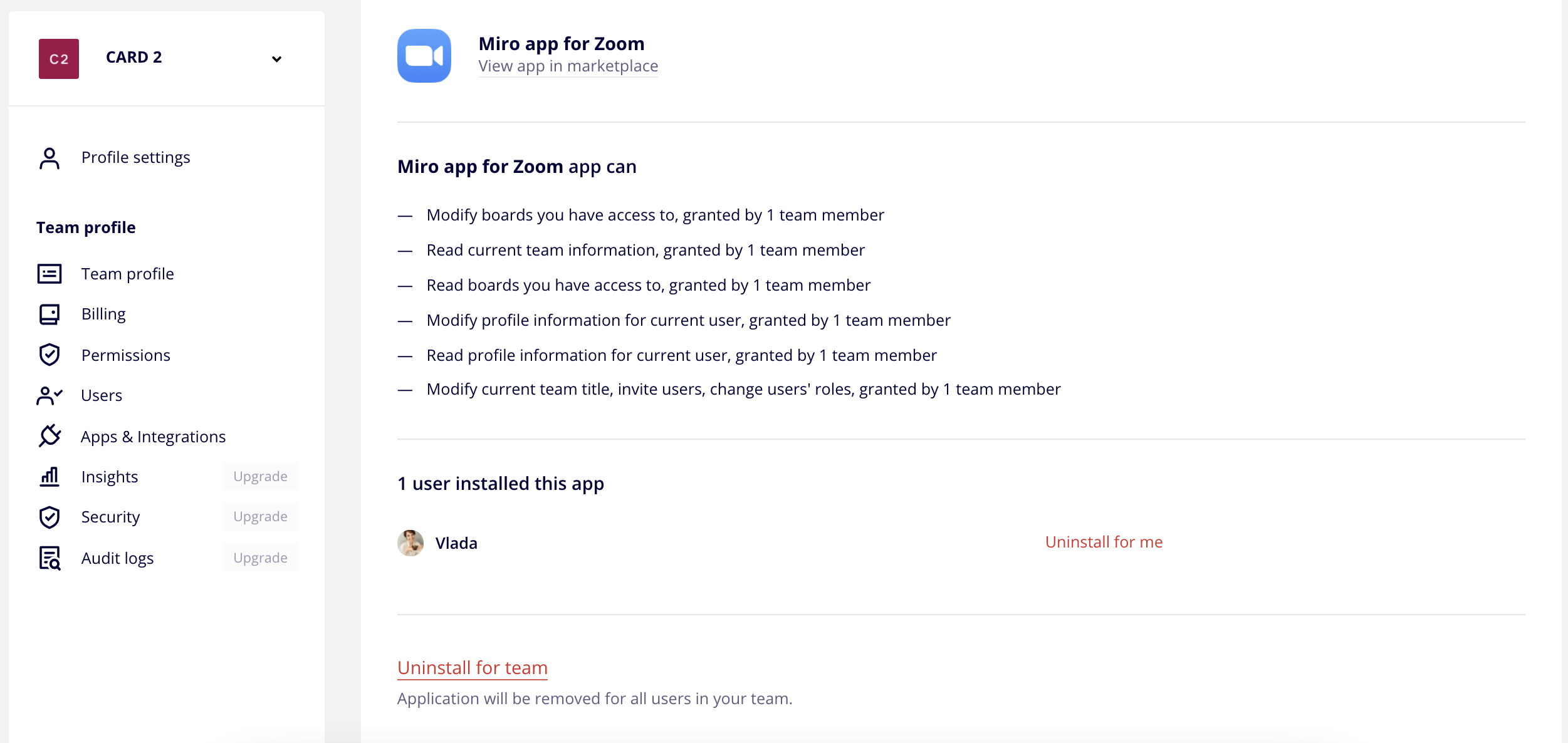1568x743 pixels.
Task: Open the Apps & Integrations menu item
Action: 153,437
